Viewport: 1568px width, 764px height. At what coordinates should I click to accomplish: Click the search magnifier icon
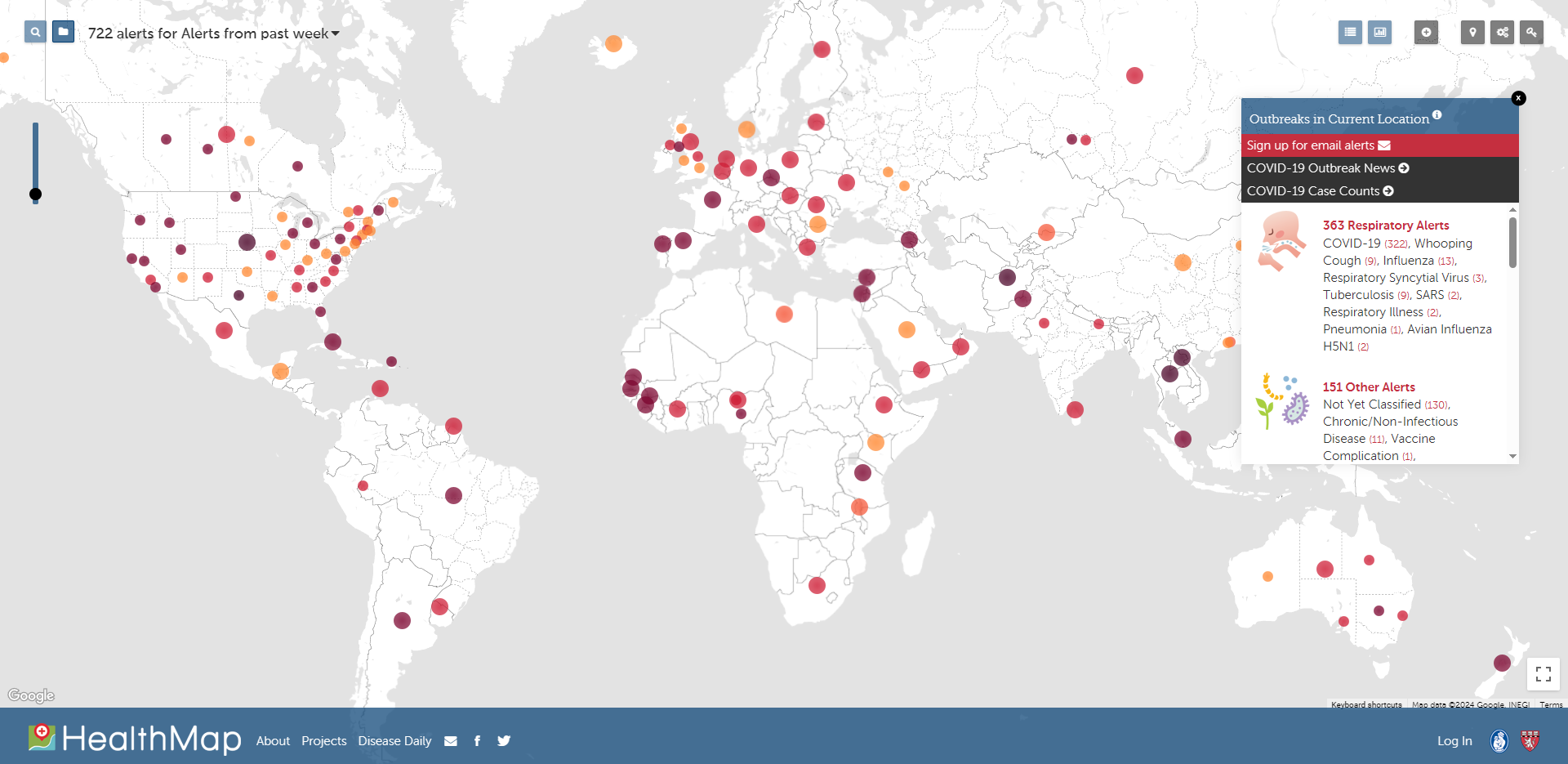coord(34,33)
